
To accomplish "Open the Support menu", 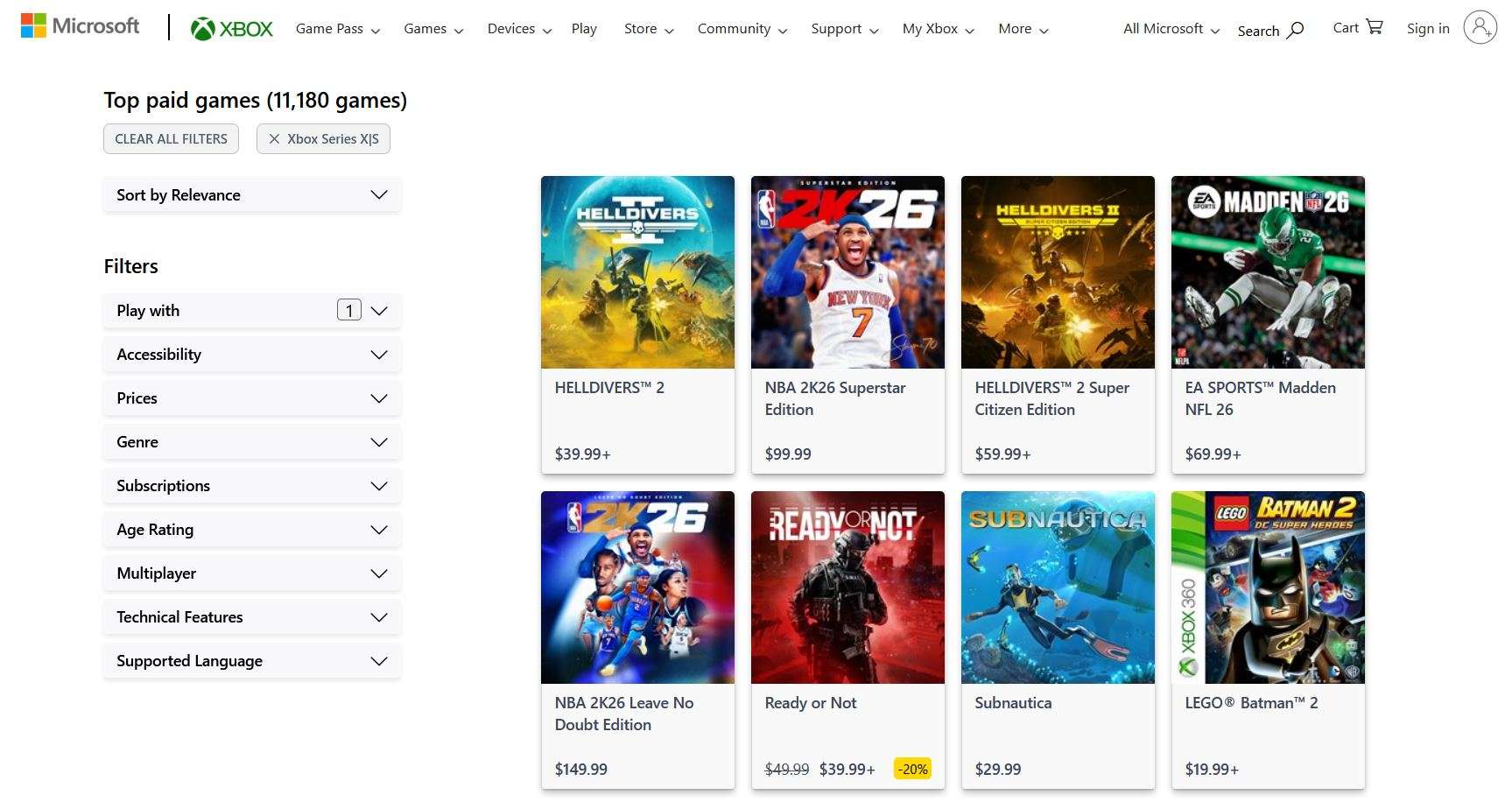I will [x=844, y=29].
